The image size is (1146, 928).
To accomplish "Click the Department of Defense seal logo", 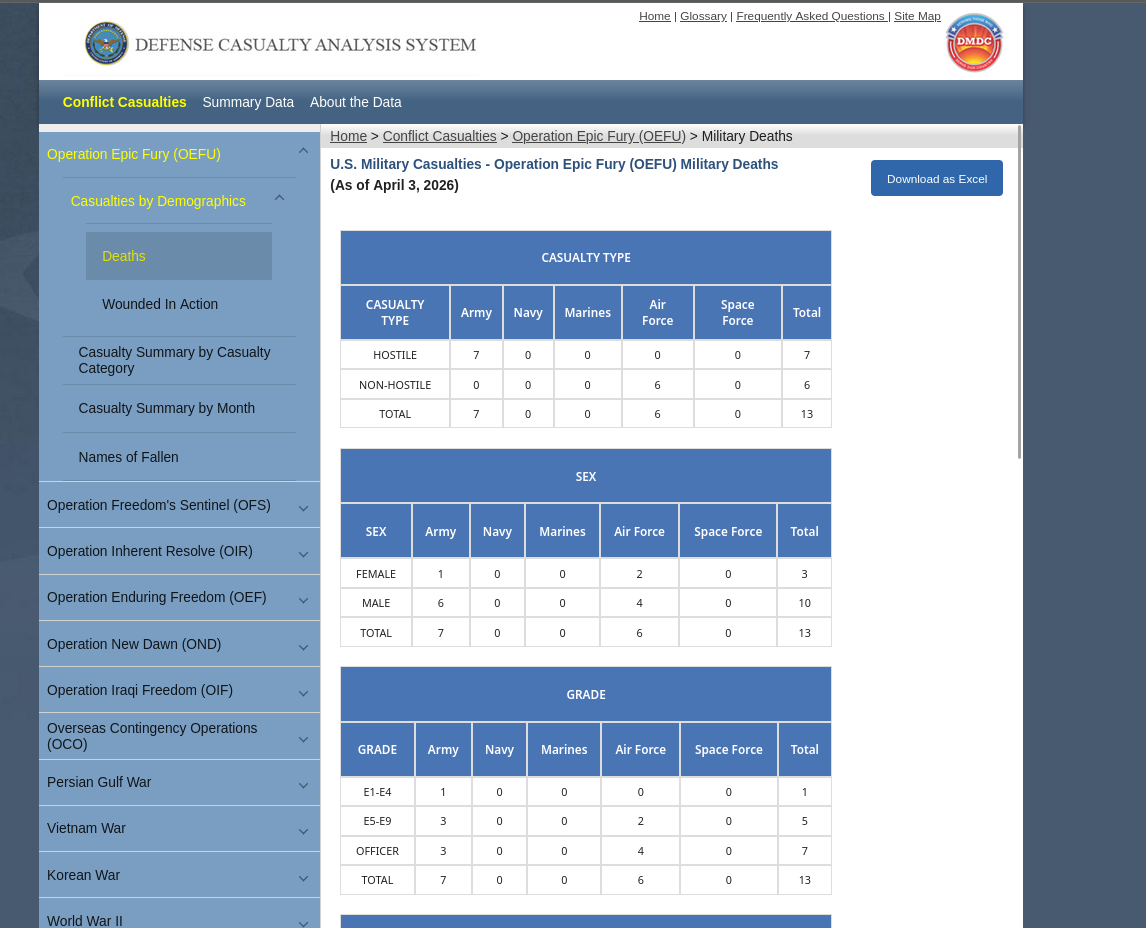I will point(106,43).
